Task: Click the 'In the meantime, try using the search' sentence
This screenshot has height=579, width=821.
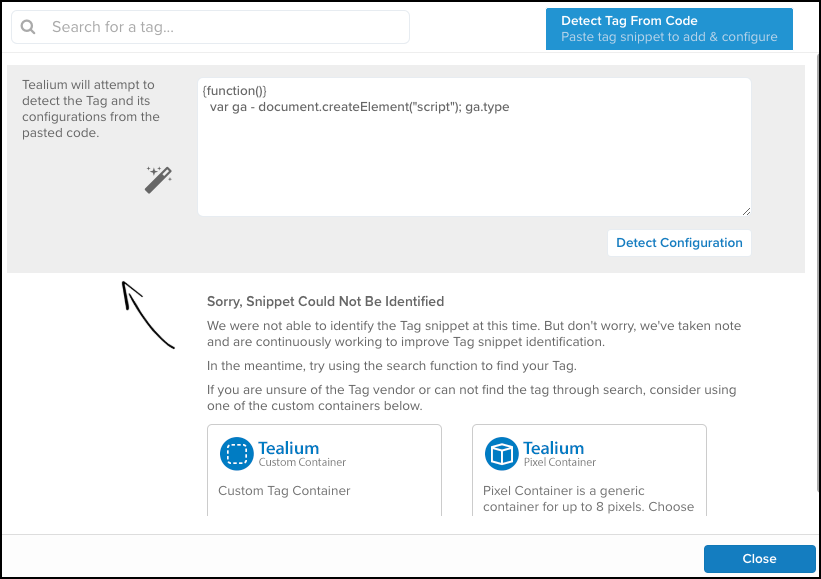Action: (391, 365)
